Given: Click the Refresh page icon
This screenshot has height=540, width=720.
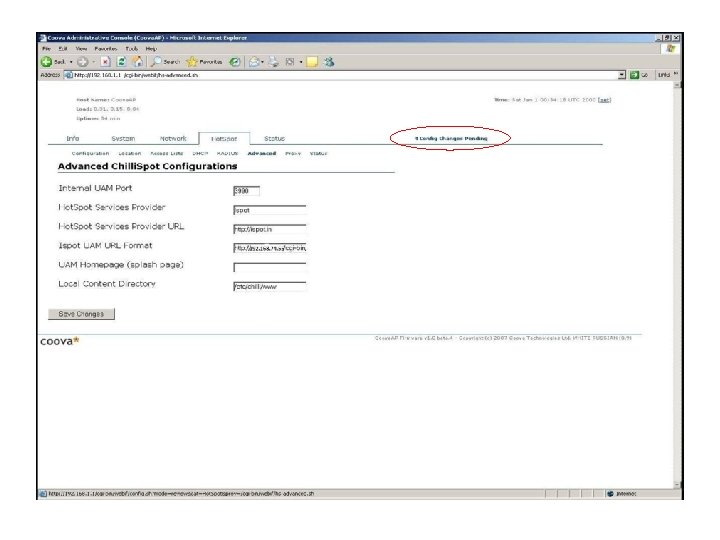Looking at the screenshot, I should pyautogui.click(x=121, y=62).
